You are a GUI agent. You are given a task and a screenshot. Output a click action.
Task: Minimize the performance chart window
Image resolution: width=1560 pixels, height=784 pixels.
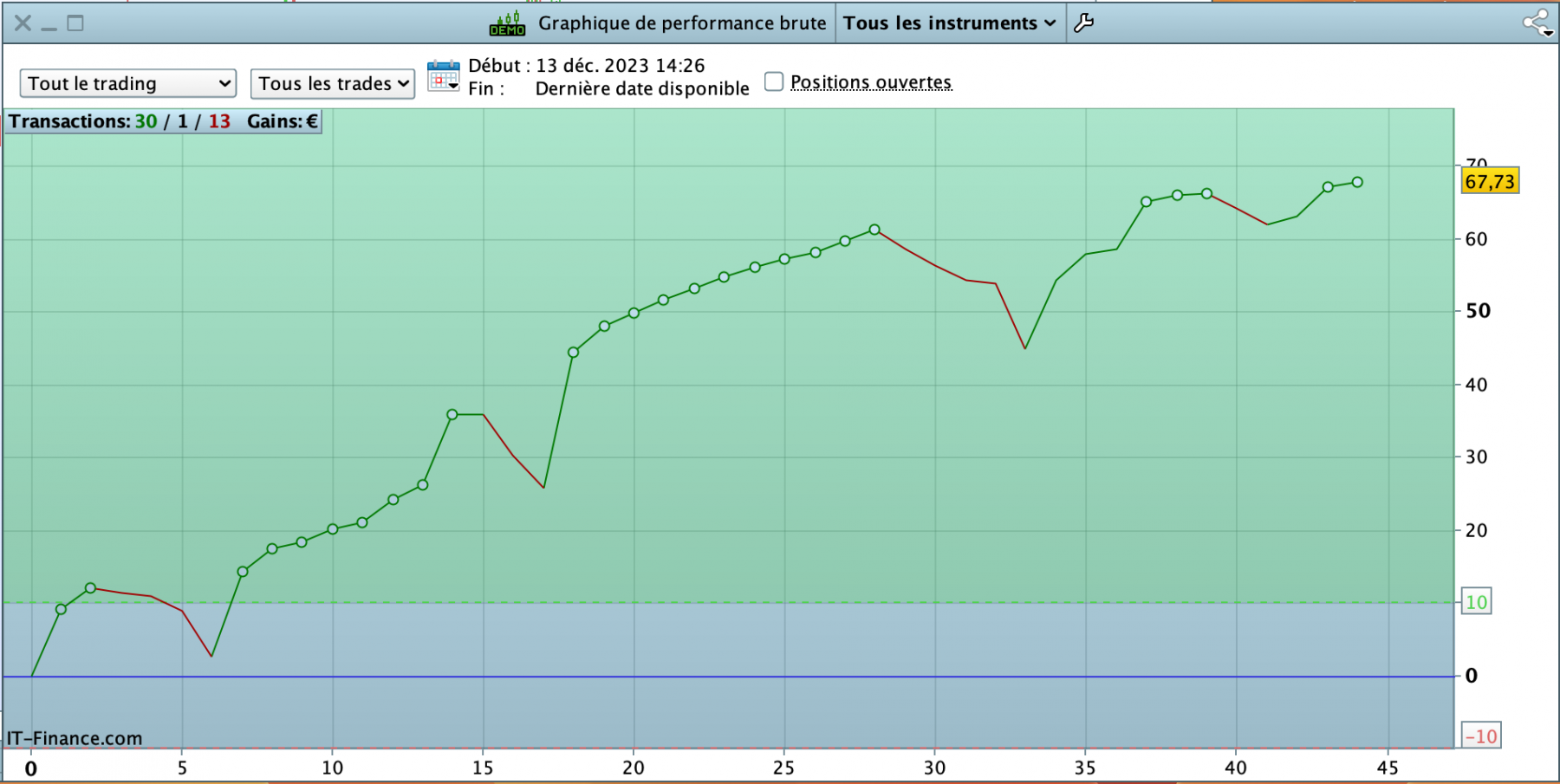pyautogui.click(x=49, y=24)
